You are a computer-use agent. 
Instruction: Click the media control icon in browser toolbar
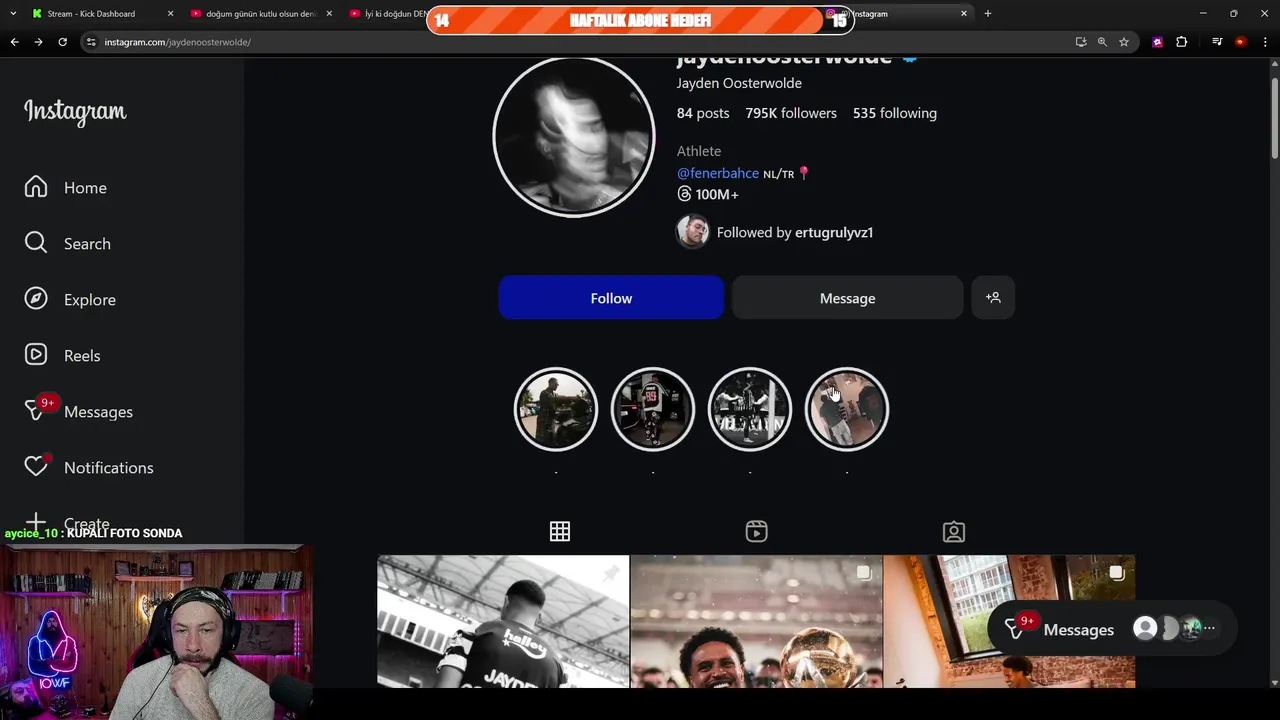(1217, 42)
